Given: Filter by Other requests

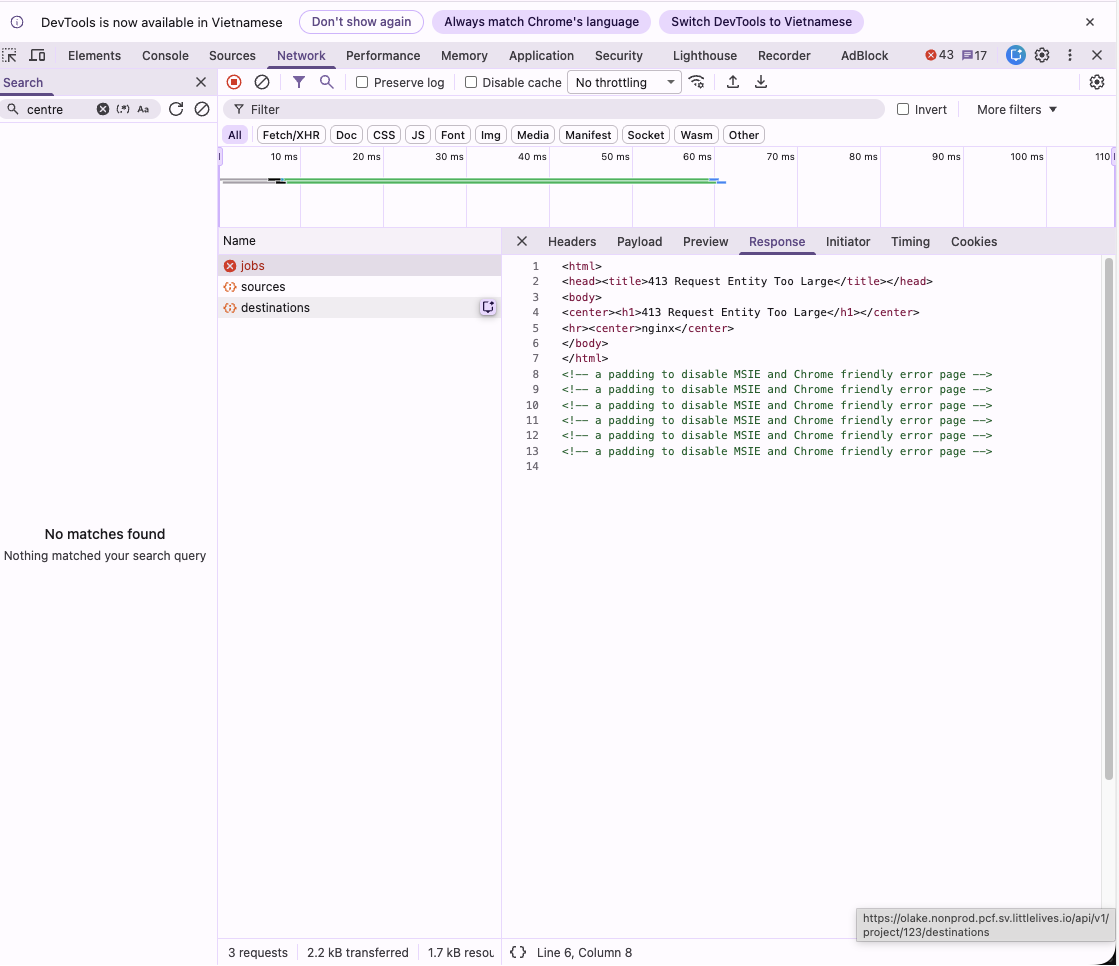Looking at the screenshot, I should [x=744, y=135].
